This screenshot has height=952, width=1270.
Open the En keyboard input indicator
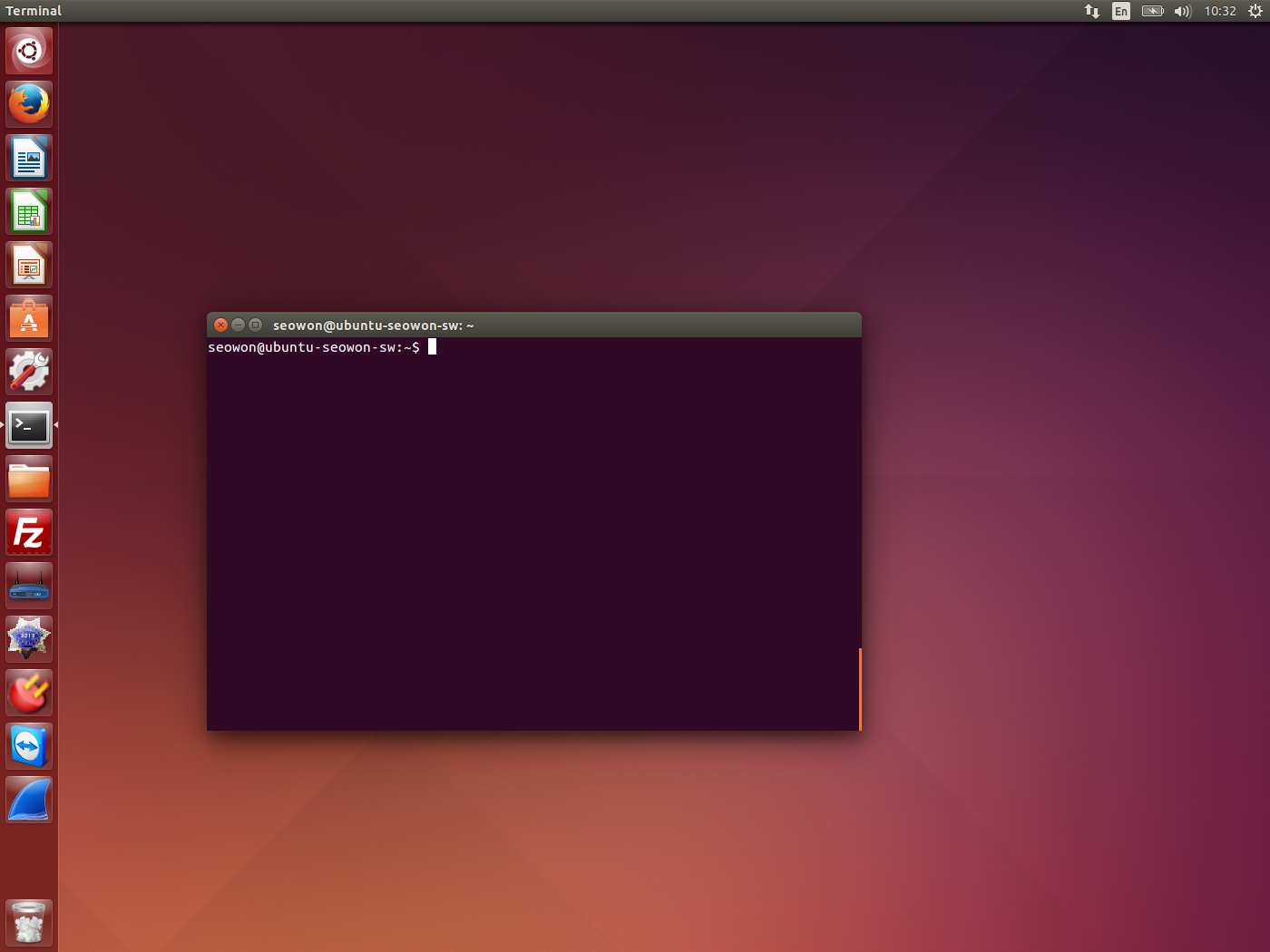(x=1121, y=11)
